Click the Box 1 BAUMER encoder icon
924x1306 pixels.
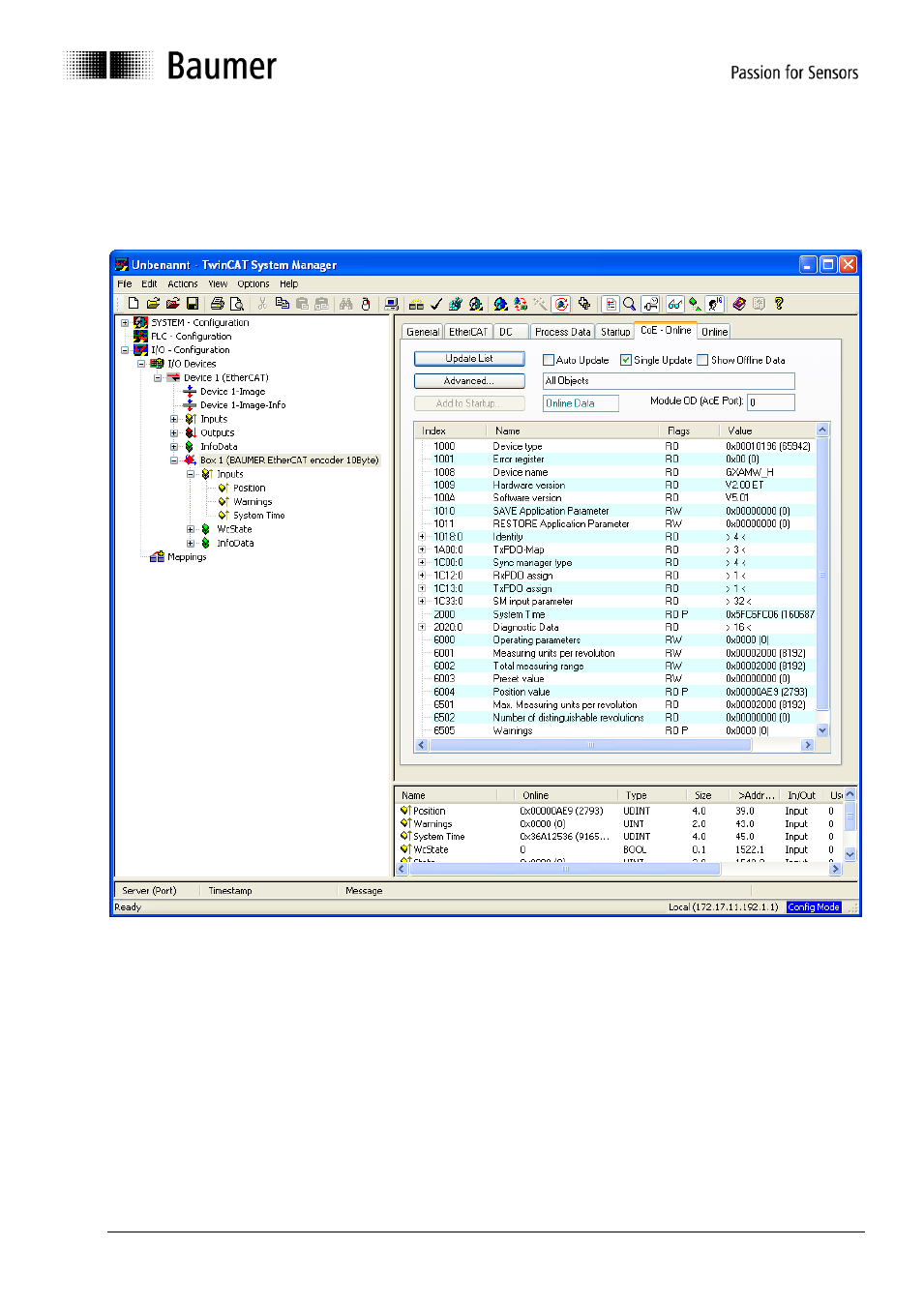pyautogui.click(x=191, y=460)
